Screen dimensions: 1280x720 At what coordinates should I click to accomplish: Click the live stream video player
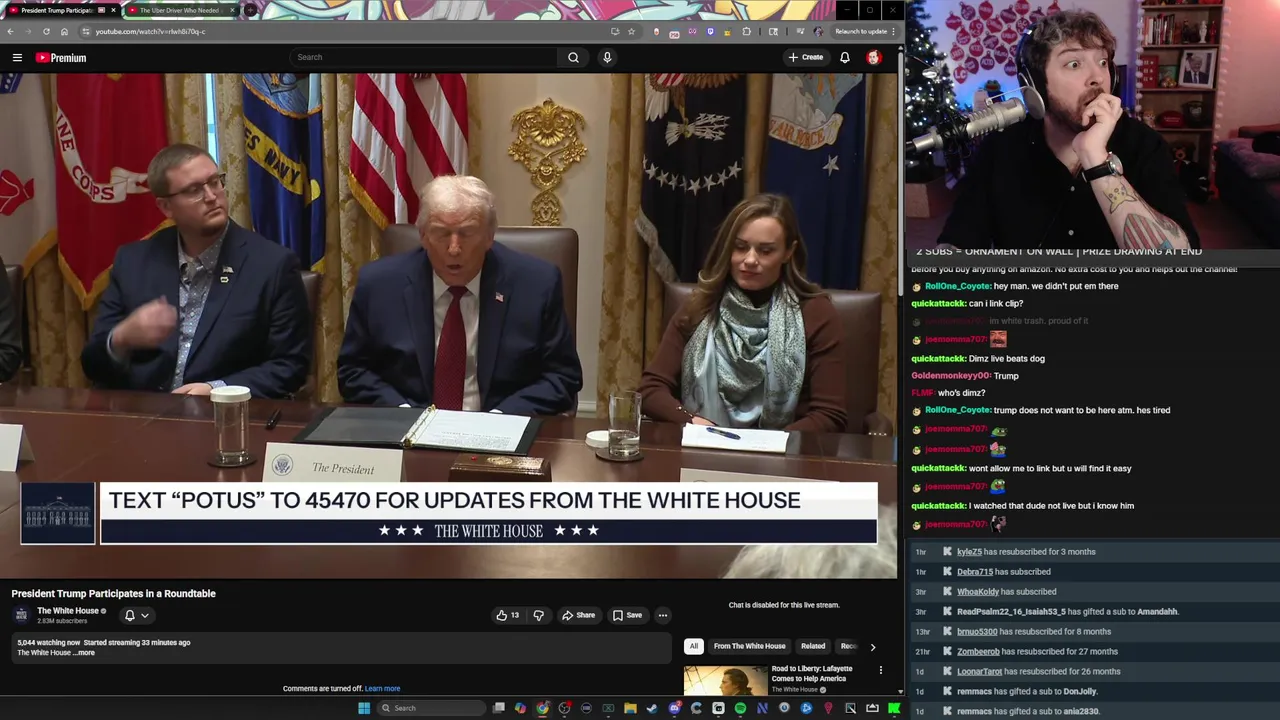[x=449, y=325]
